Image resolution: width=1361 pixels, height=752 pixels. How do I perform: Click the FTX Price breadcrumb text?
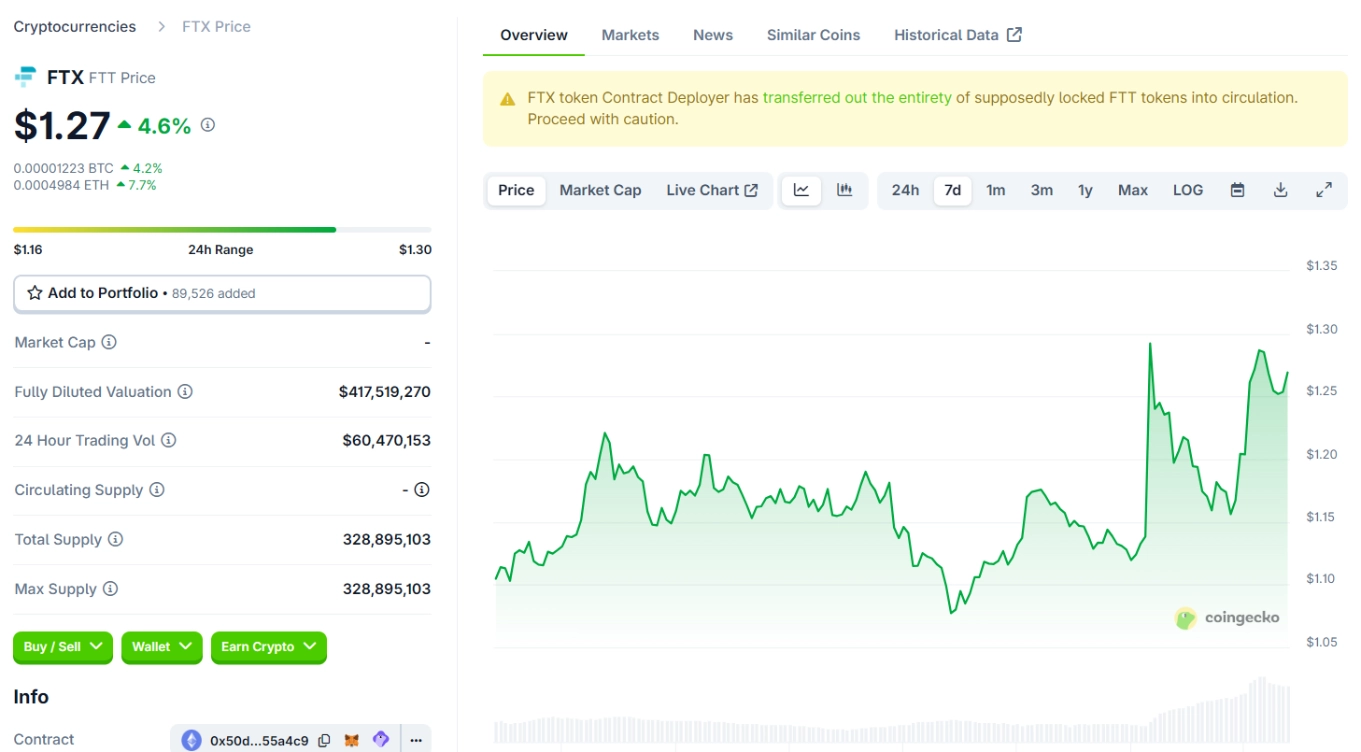216,27
